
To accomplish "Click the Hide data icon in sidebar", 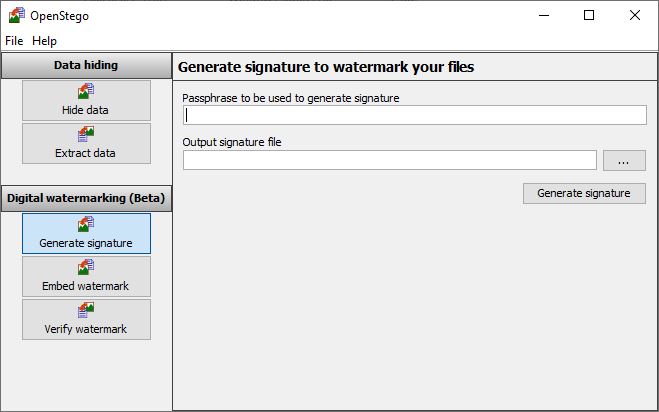I will (86, 91).
